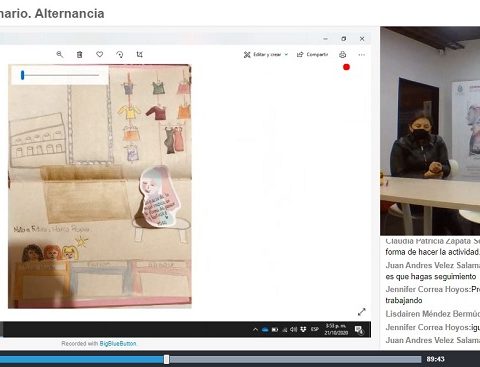Viewport: 480px width, 367px height.
Task: Select the crop tool icon
Action: (x=140, y=54)
